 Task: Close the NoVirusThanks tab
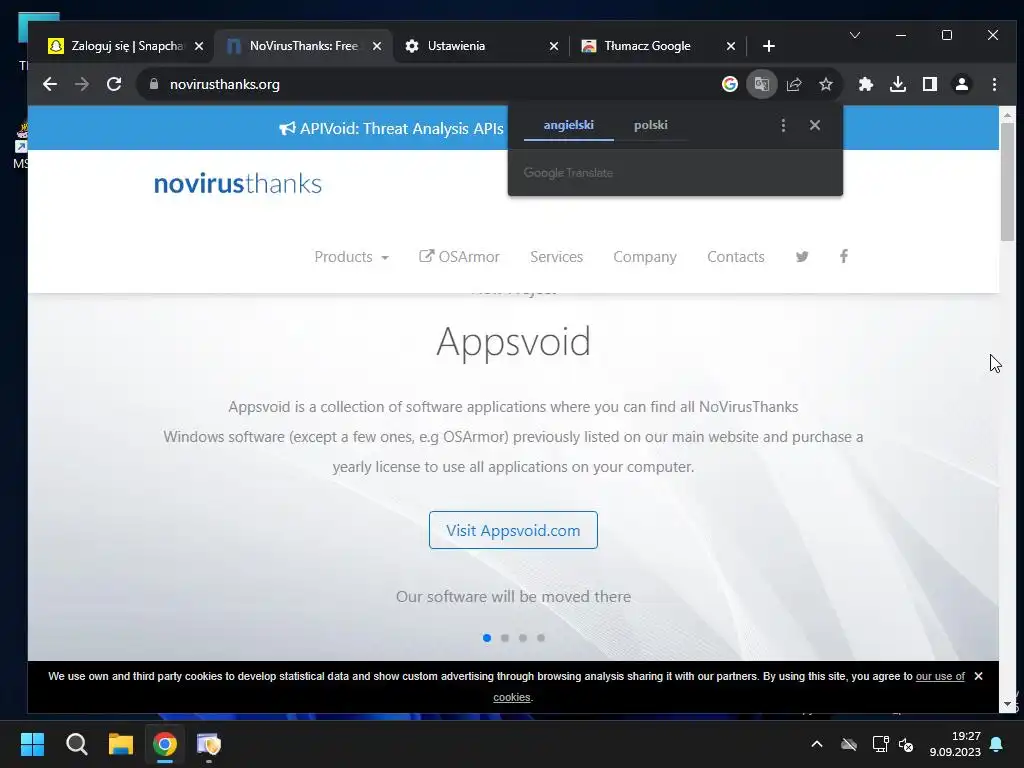tap(377, 46)
